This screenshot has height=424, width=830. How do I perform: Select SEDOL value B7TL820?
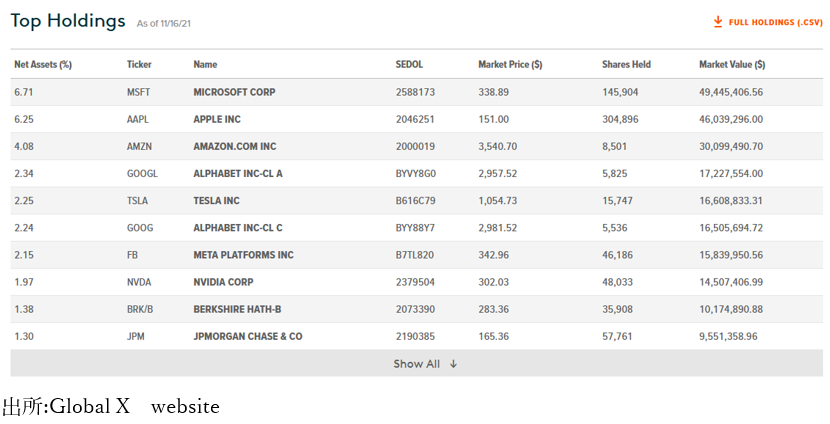click(x=415, y=255)
